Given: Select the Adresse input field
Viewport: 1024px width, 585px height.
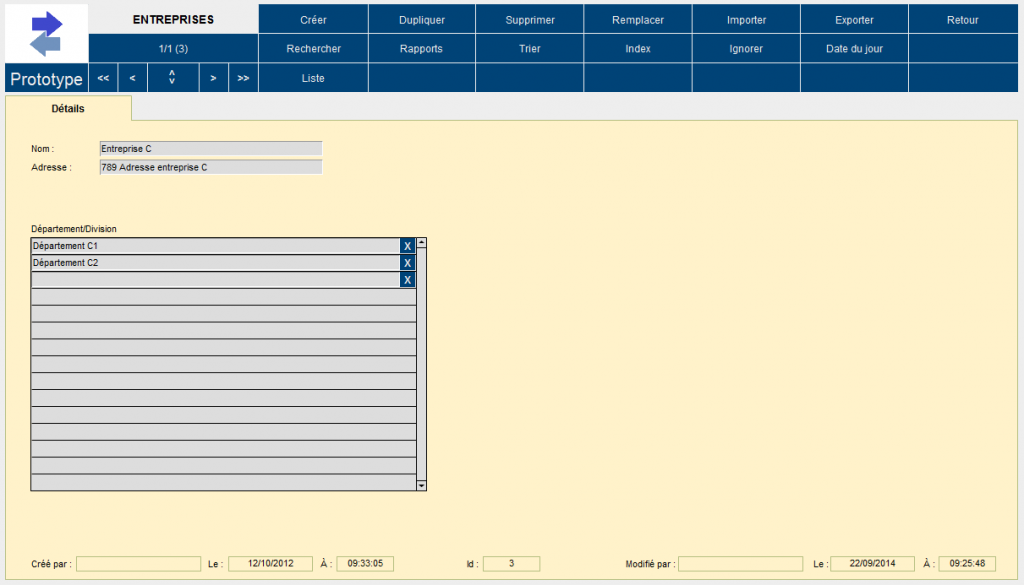Looking at the screenshot, I should 211,168.
